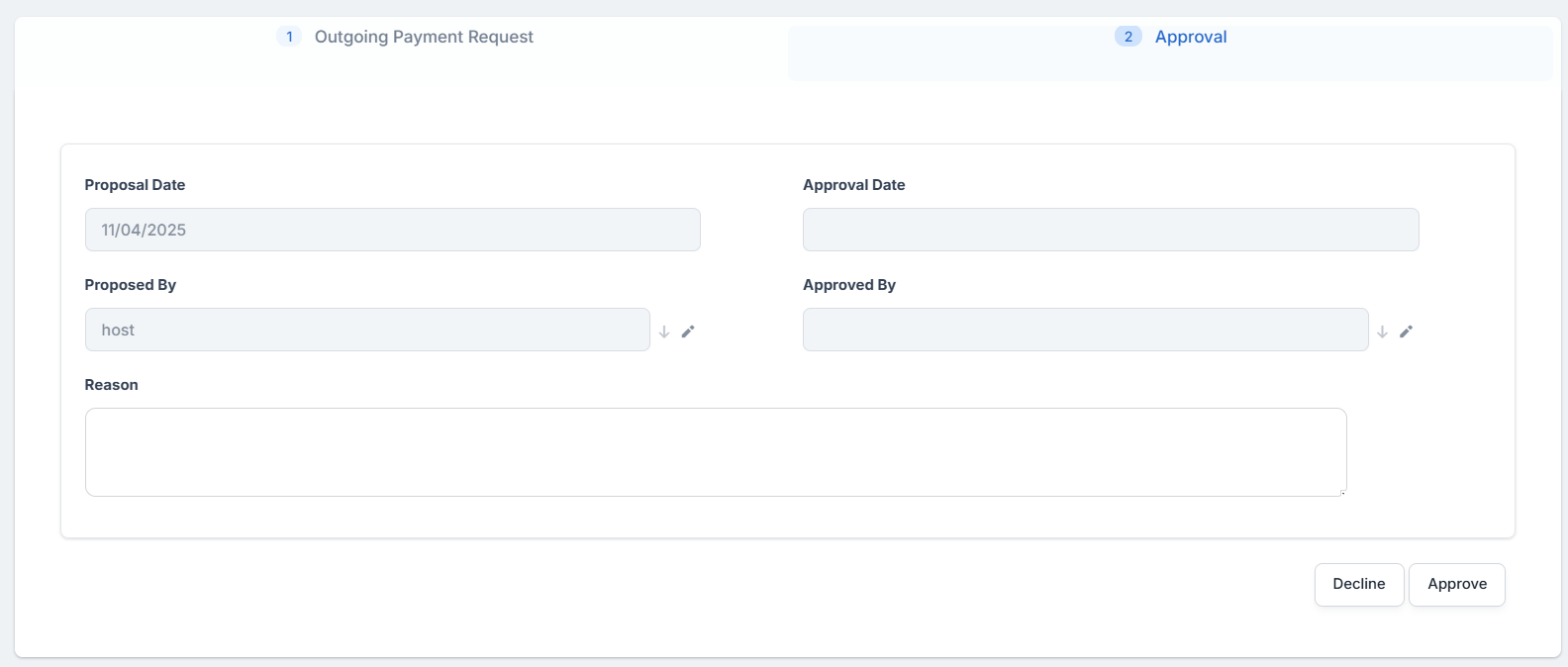Click the edit pencil beside Approved By
The width and height of the screenshot is (1568, 667).
click(1406, 332)
